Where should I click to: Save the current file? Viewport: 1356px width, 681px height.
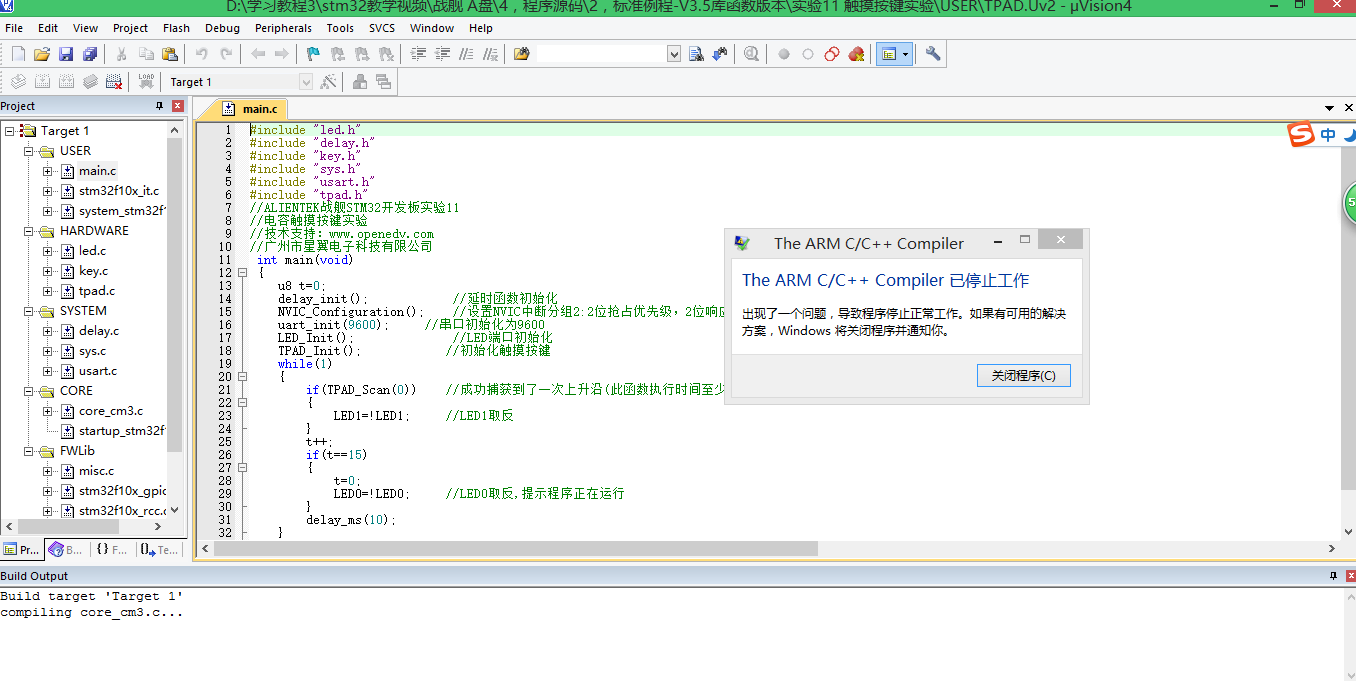(66, 54)
